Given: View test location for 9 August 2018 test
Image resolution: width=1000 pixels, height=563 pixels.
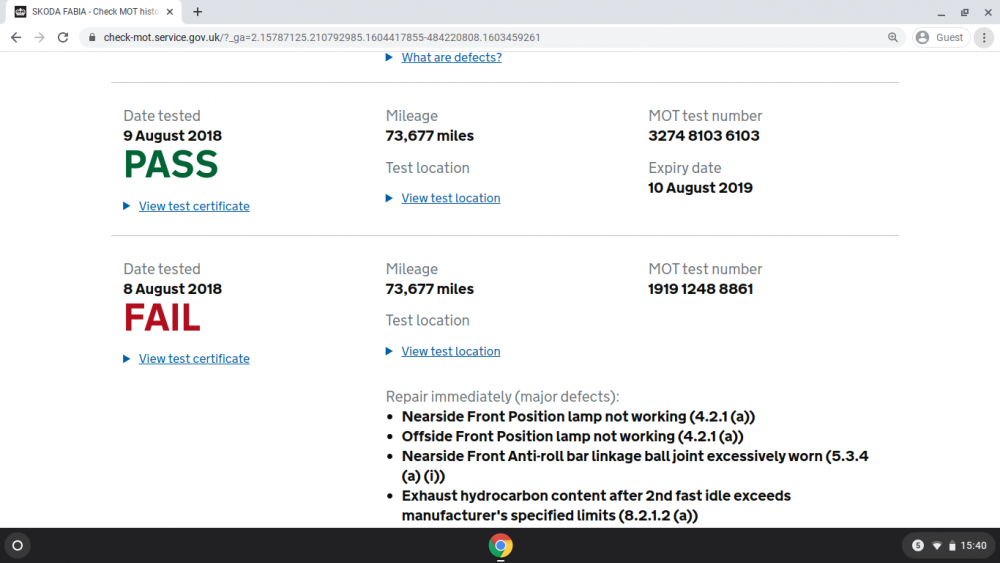Looking at the screenshot, I should coord(451,198).
